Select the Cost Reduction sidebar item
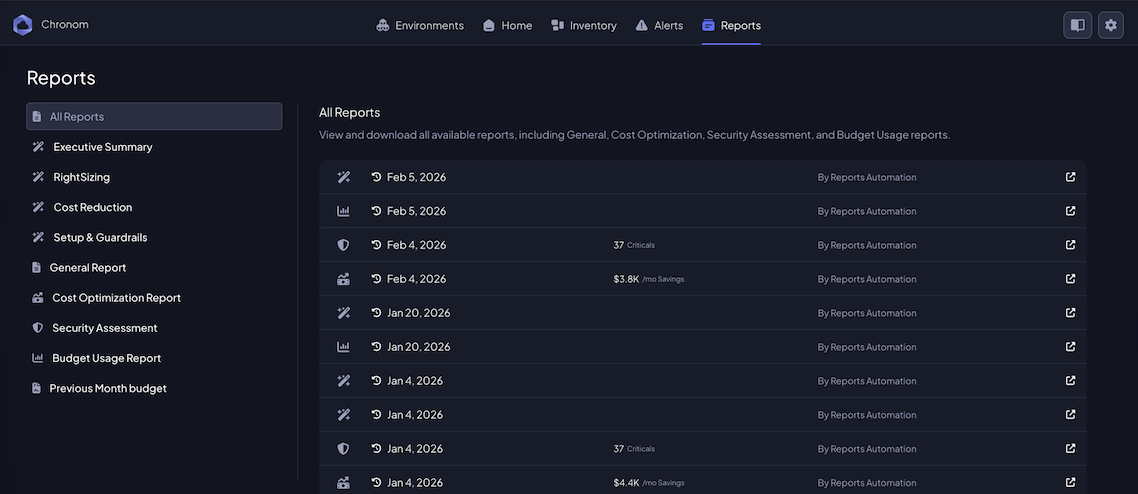 click(92, 207)
